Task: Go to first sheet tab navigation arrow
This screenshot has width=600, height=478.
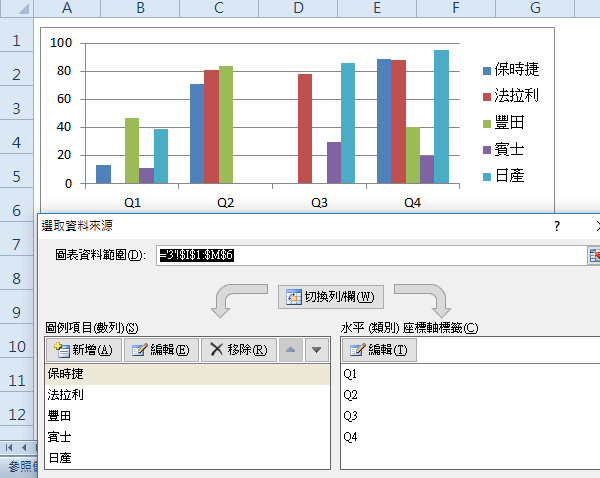Action: point(9,447)
